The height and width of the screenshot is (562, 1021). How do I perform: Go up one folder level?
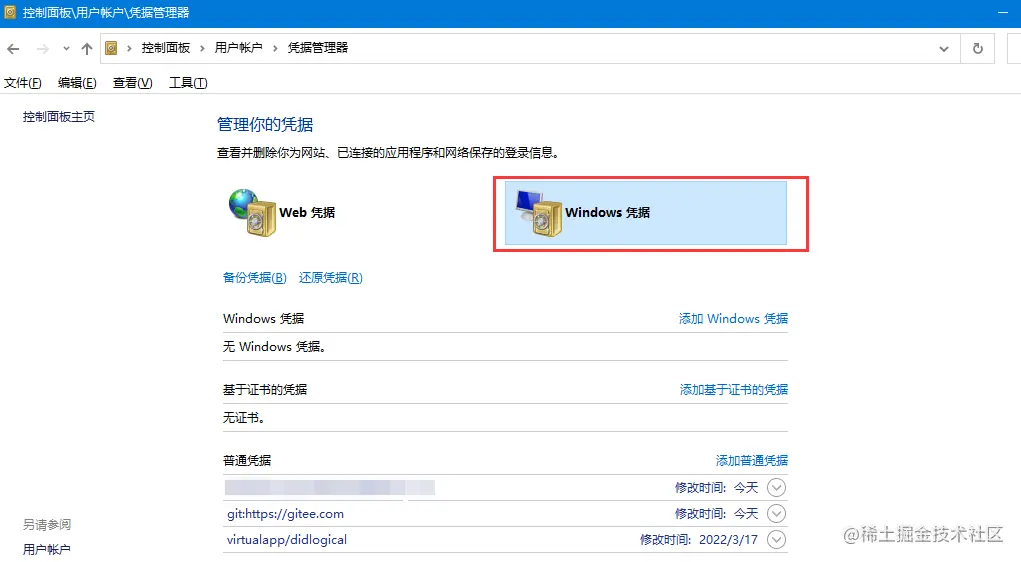tap(87, 49)
